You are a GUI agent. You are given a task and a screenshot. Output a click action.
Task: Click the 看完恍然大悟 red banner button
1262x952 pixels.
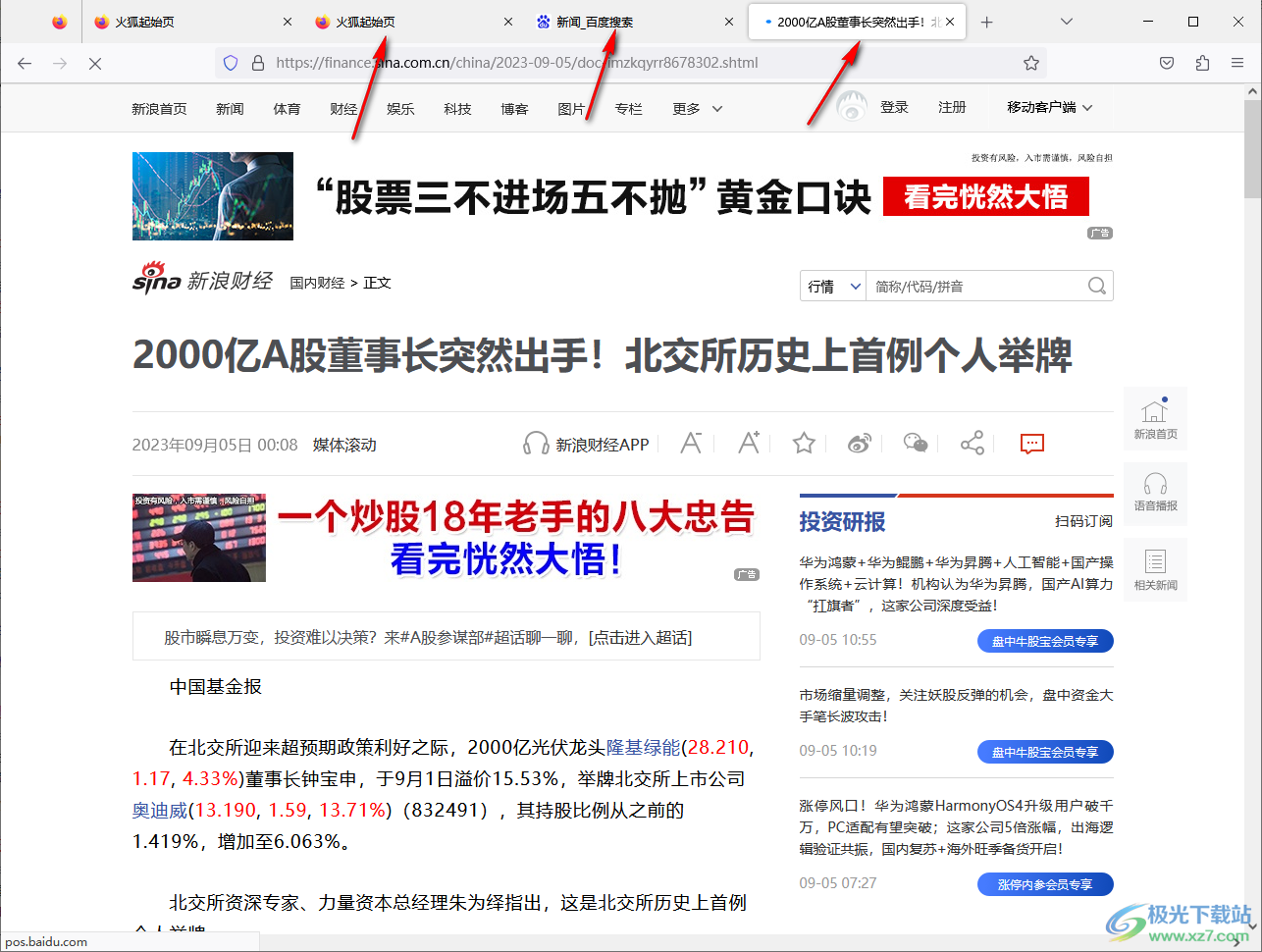(986, 196)
